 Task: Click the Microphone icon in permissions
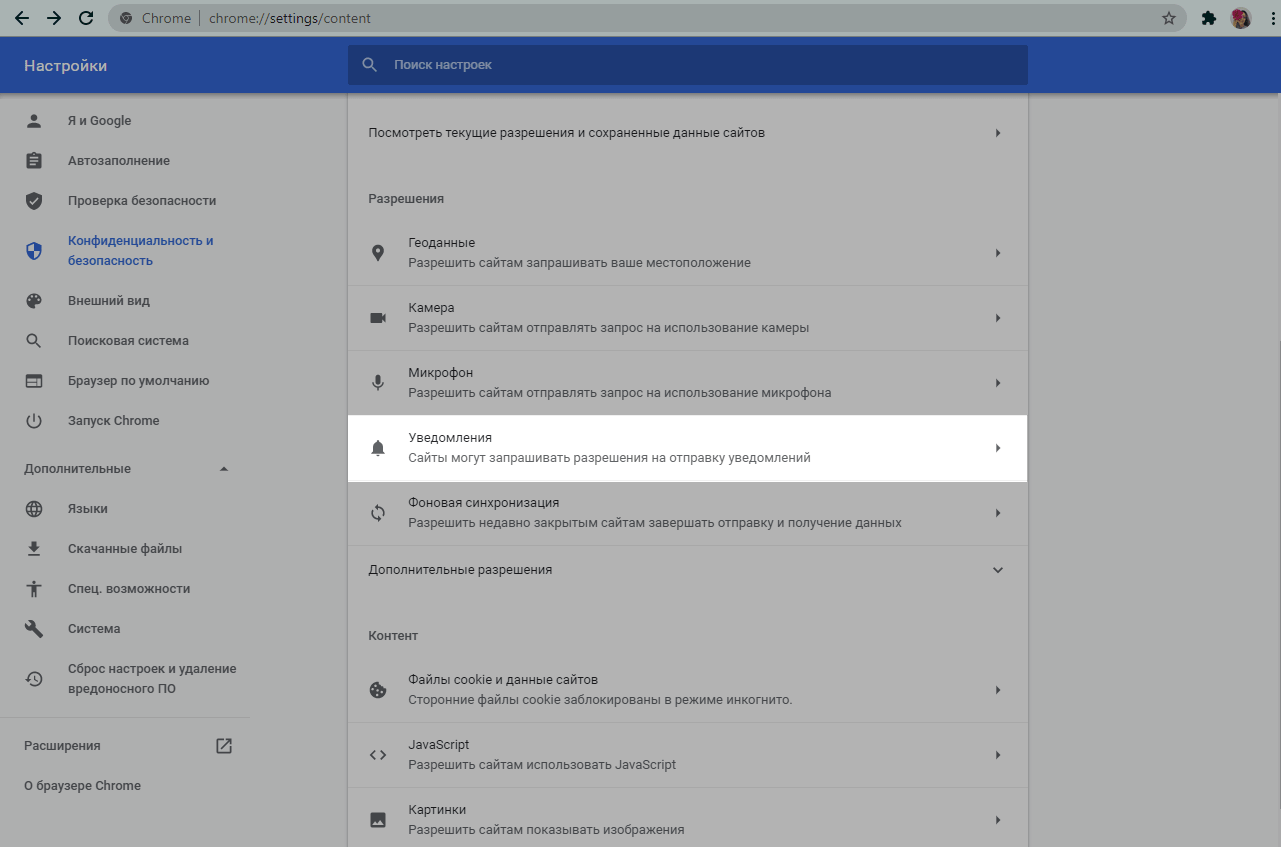(378, 383)
